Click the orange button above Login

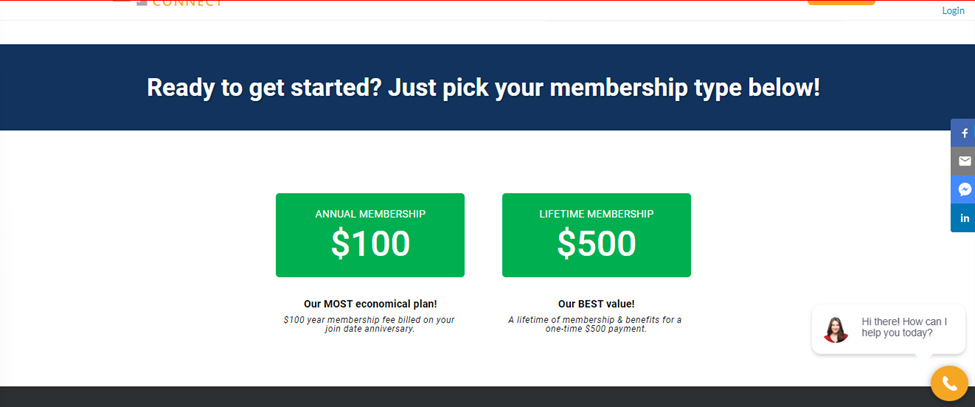coord(841,2)
